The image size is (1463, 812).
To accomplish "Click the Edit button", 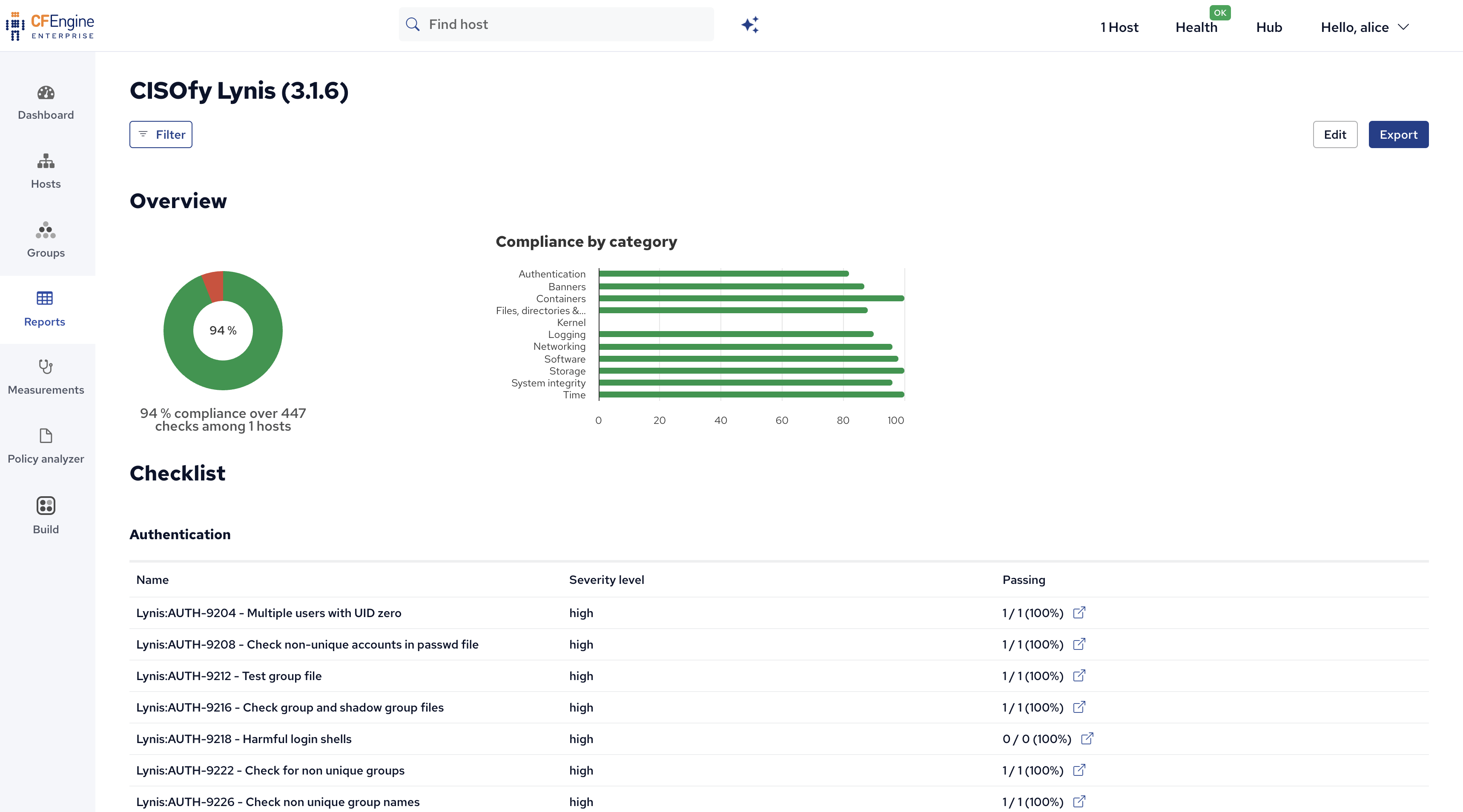I will pyautogui.click(x=1335, y=134).
